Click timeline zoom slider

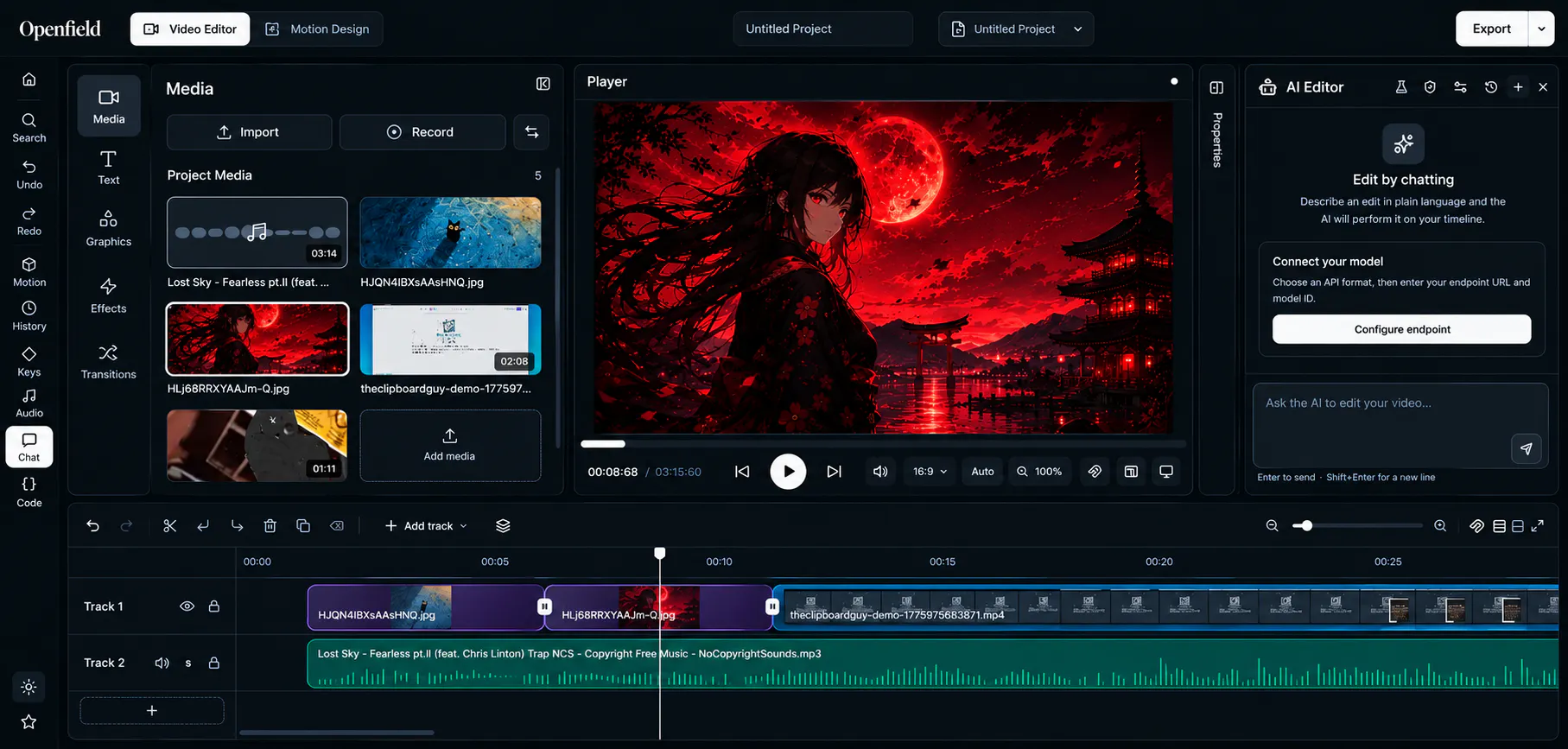[1356, 525]
